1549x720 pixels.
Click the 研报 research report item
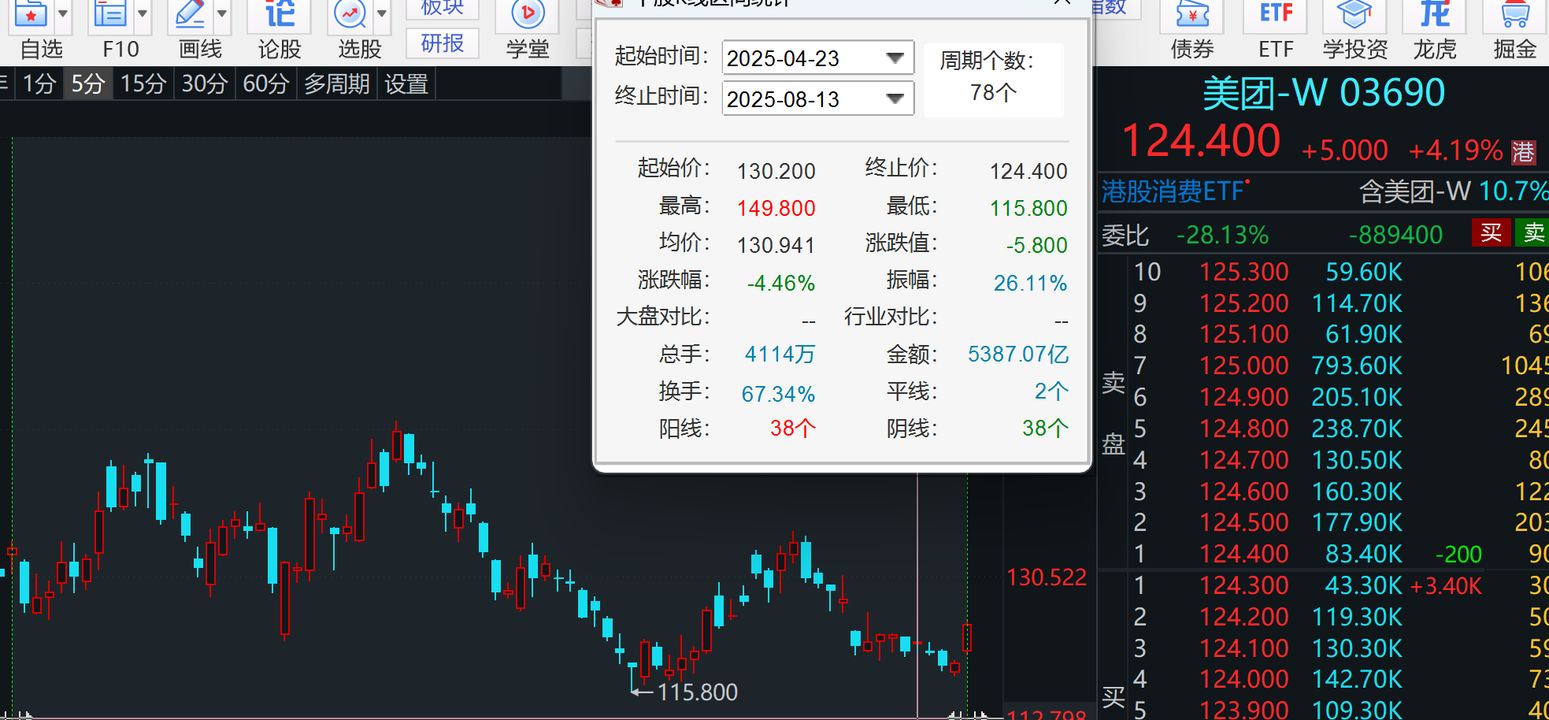coord(442,44)
